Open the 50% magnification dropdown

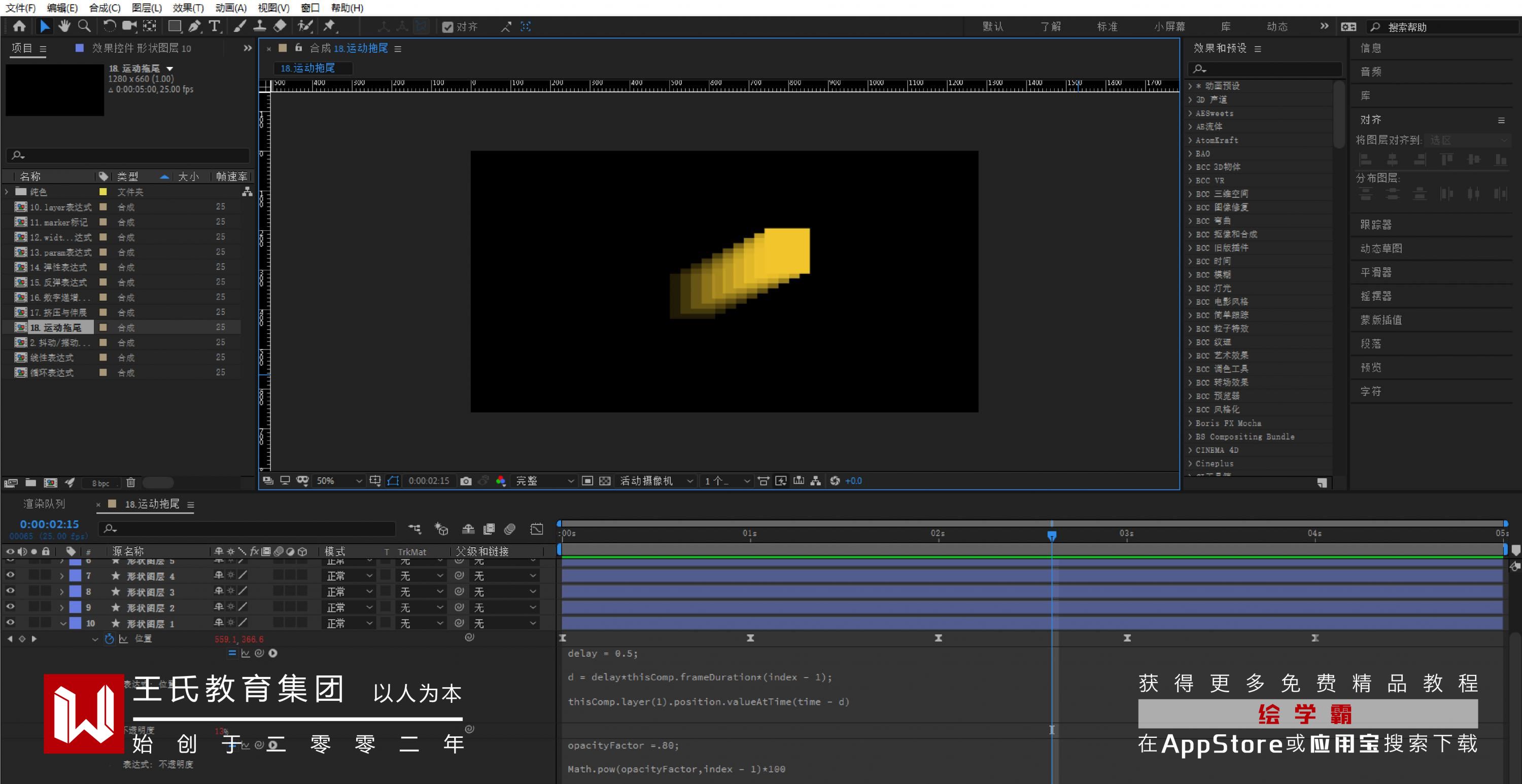click(338, 481)
